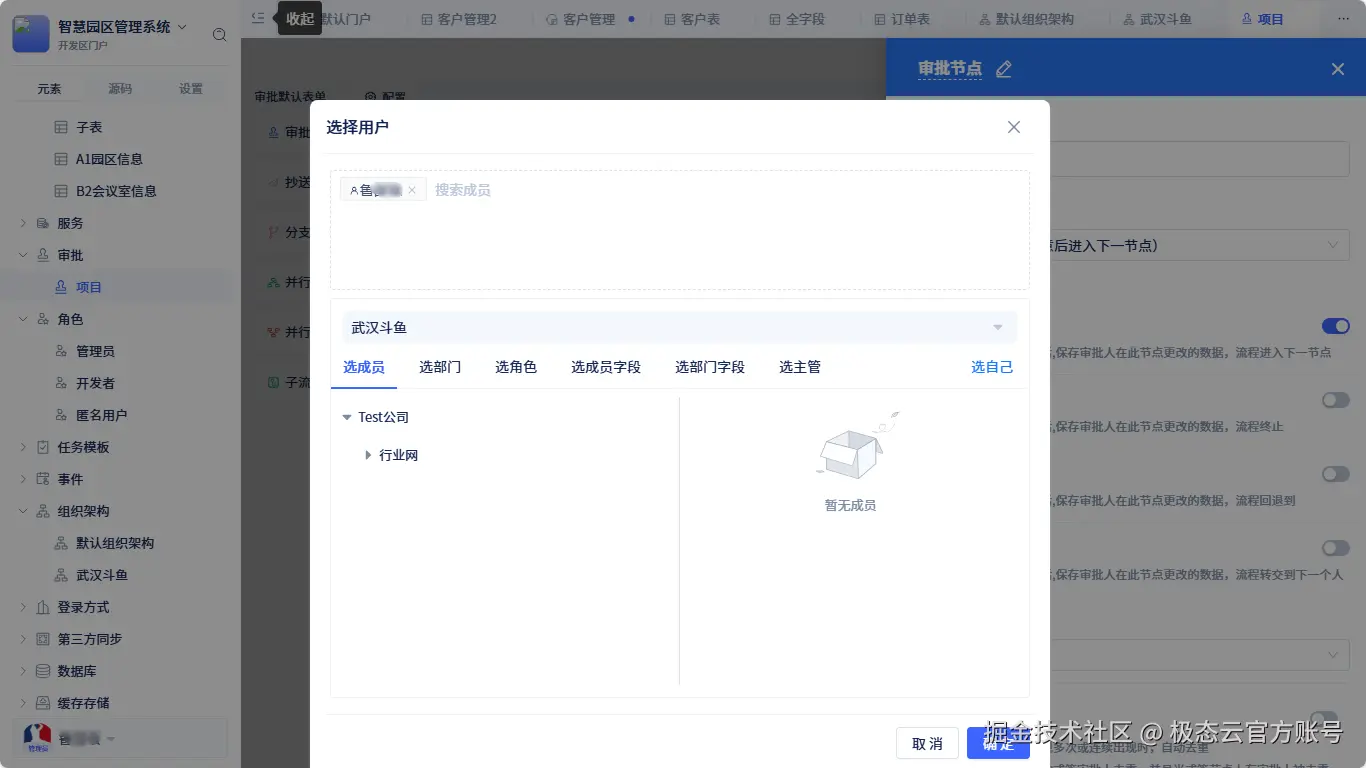Switch to 选成员字段 tab
1366x768 pixels.
pyautogui.click(x=606, y=367)
